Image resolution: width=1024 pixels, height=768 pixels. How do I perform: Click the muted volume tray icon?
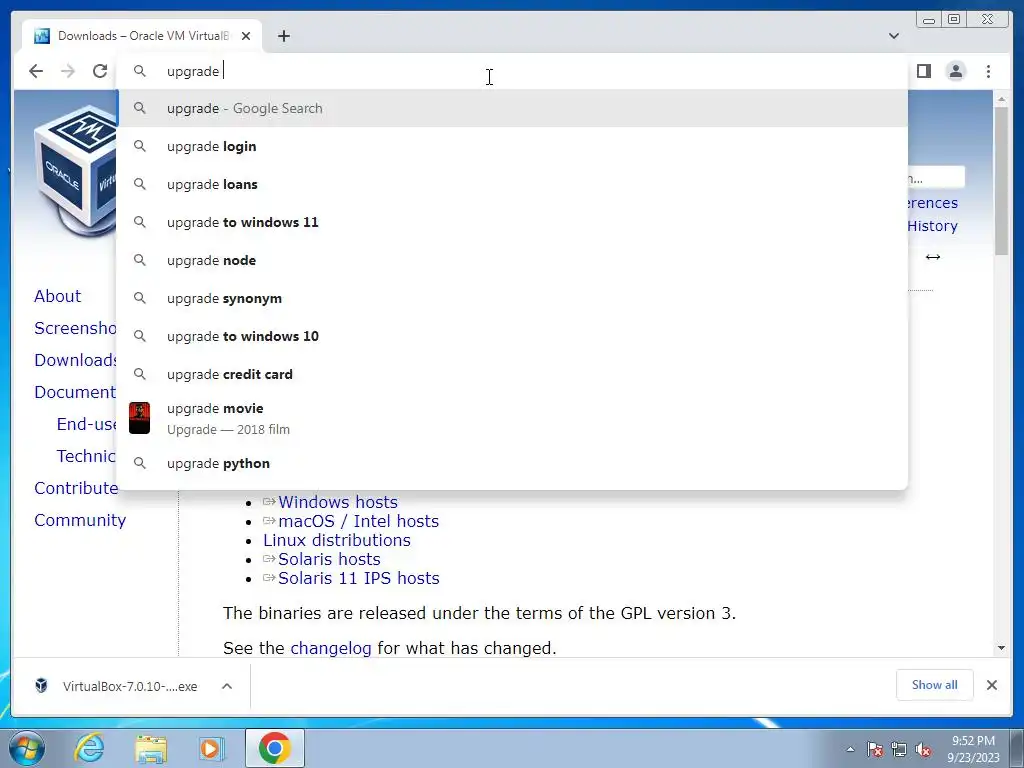pyautogui.click(x=923, y=749)
